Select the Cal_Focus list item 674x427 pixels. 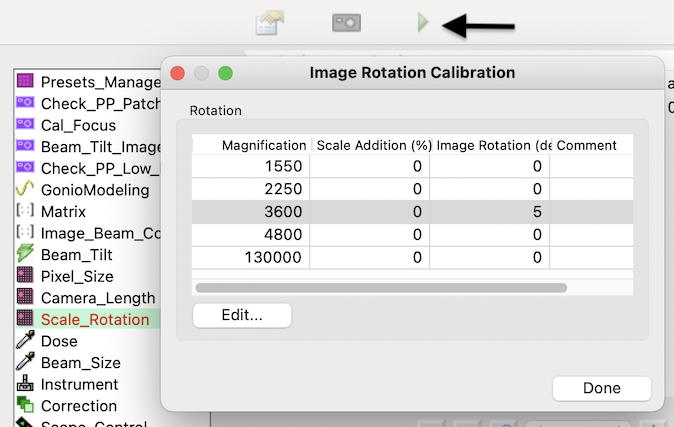point(78,125)
